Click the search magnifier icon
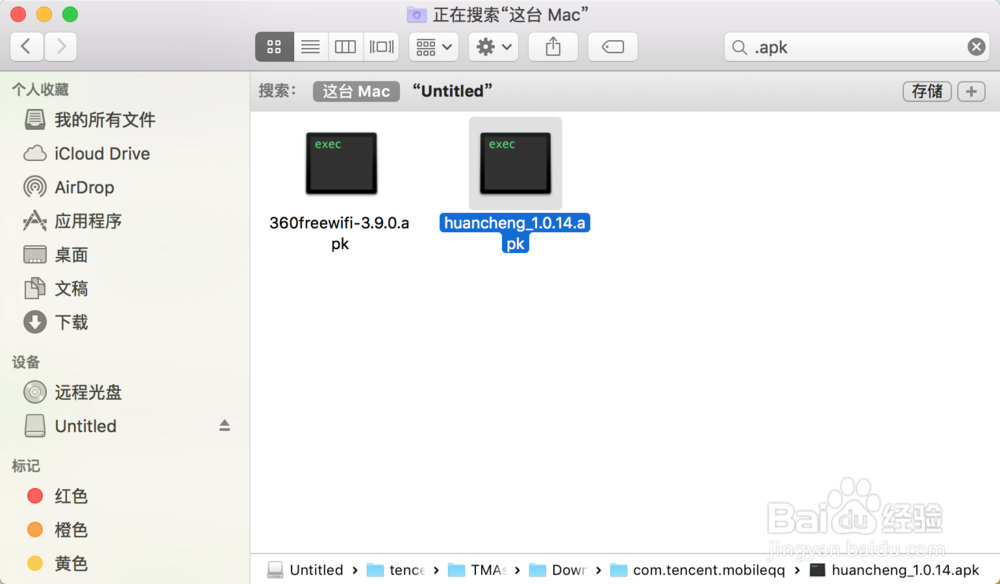Screen dimensions: 1000x584 (x=739, y=47)
